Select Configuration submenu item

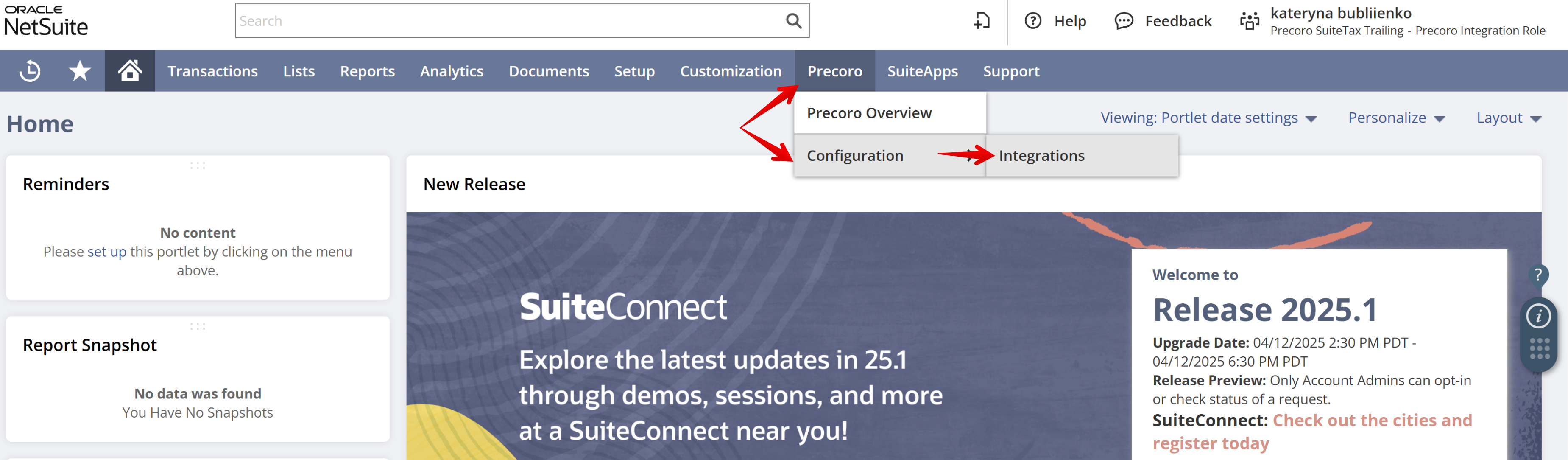890,155
